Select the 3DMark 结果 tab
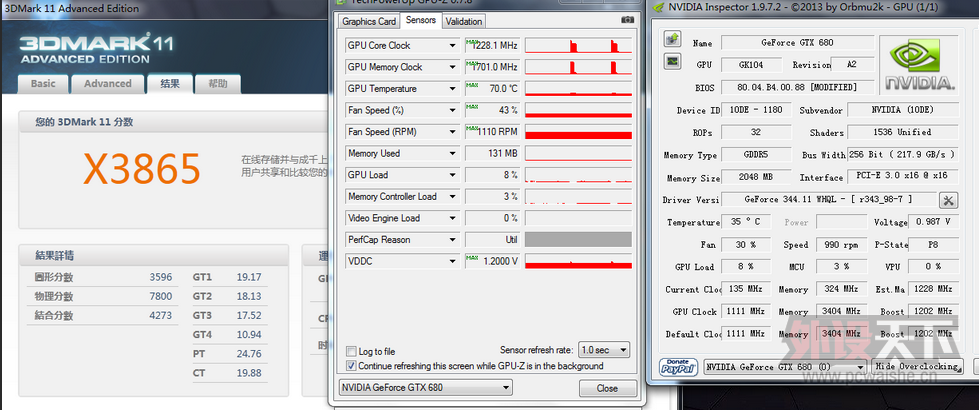 click(x=170, y=84)
